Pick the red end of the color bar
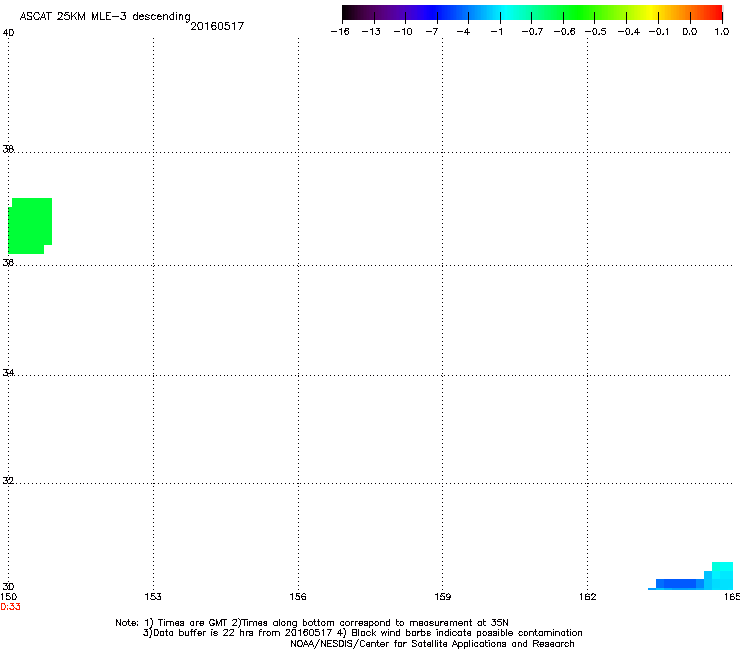740x650 pixels. tap(713, 12)
